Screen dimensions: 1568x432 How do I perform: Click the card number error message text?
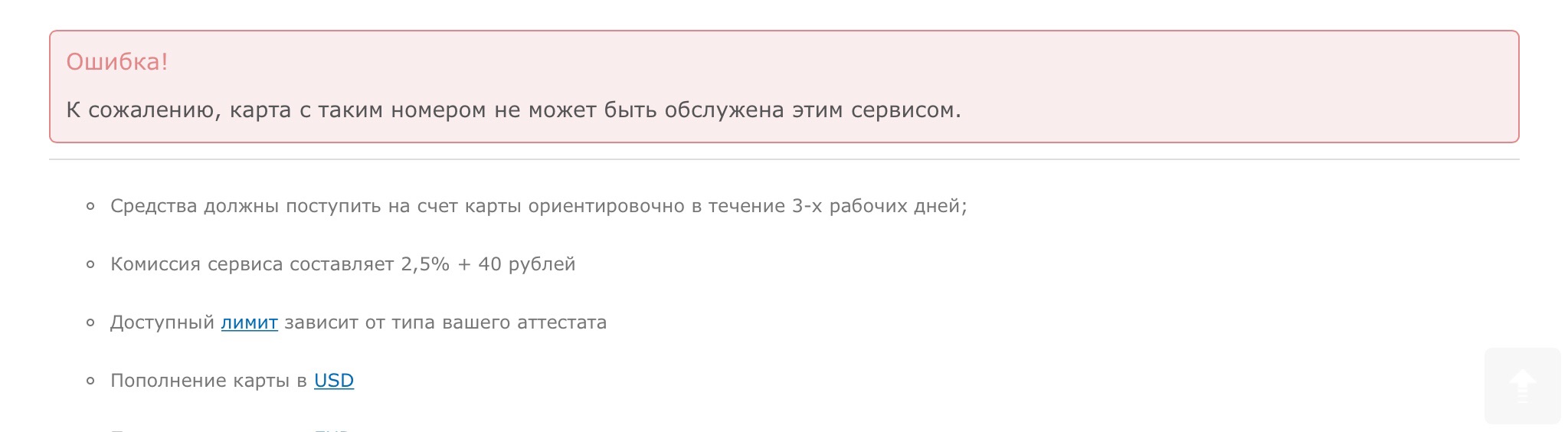tap(513, 110)
